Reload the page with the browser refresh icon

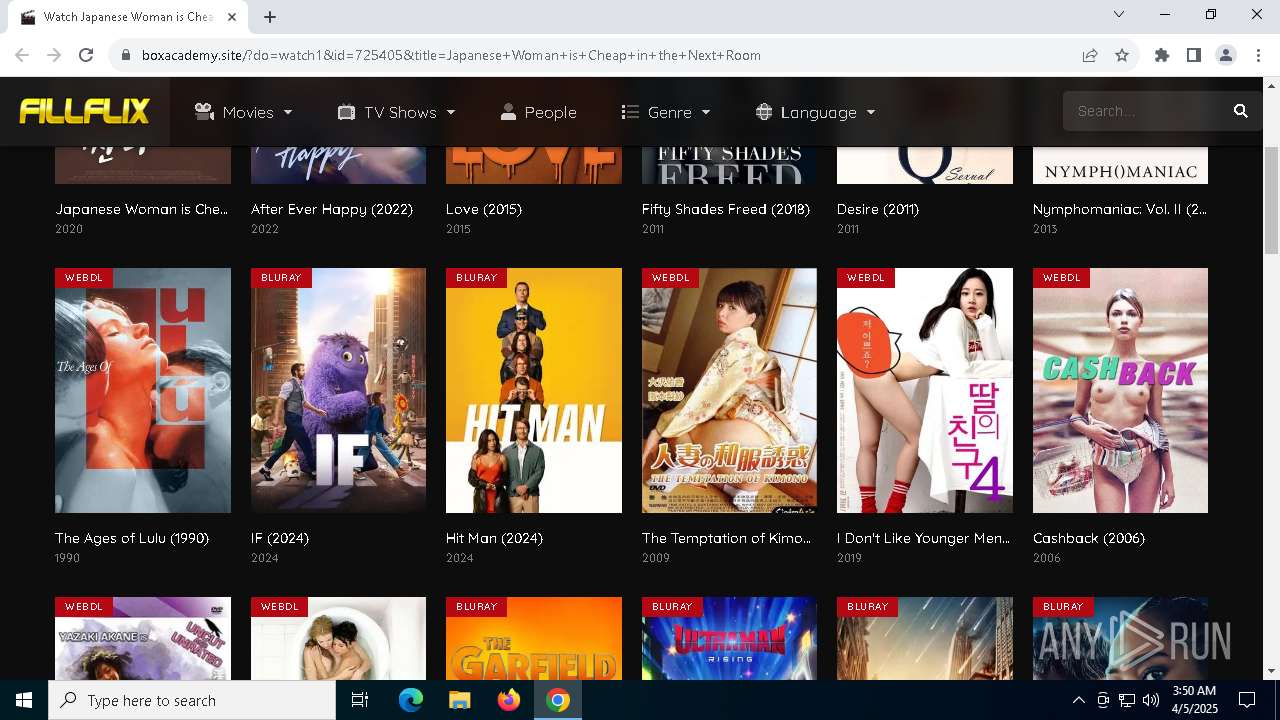[x=86, y=55]
